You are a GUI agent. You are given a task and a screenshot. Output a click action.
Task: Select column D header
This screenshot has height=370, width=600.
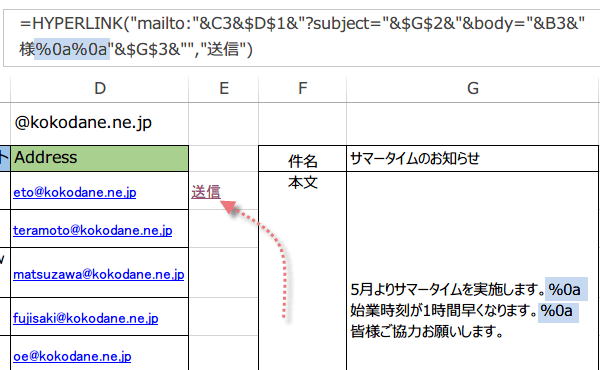99,89
